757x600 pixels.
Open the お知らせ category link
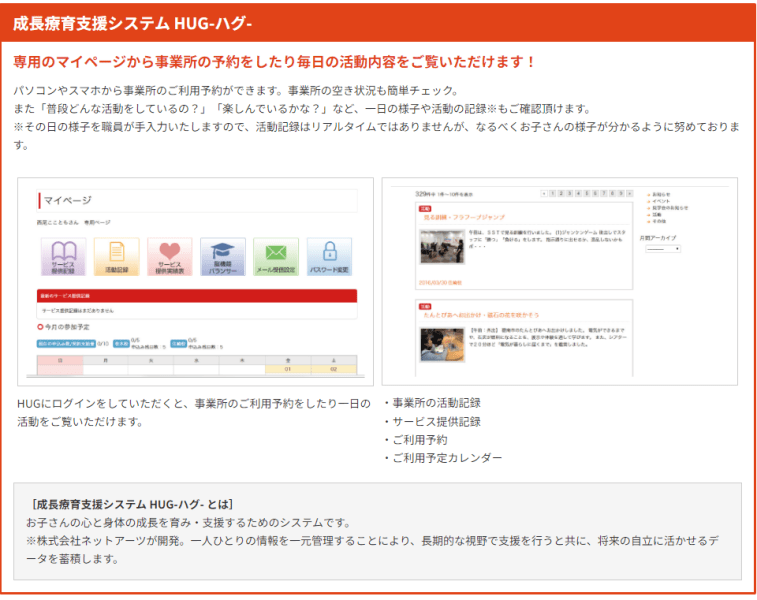point(659,195)
